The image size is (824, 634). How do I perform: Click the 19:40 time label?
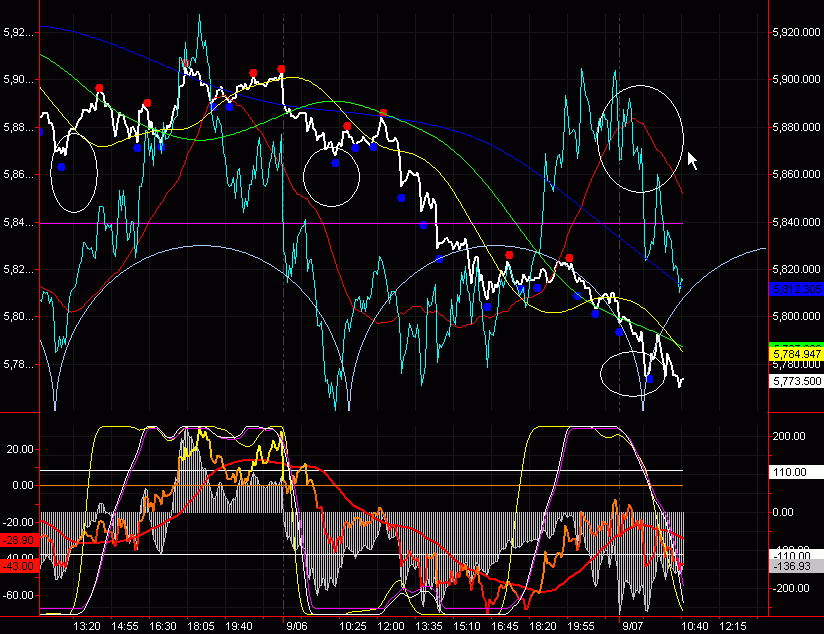(x=239, y=626)
